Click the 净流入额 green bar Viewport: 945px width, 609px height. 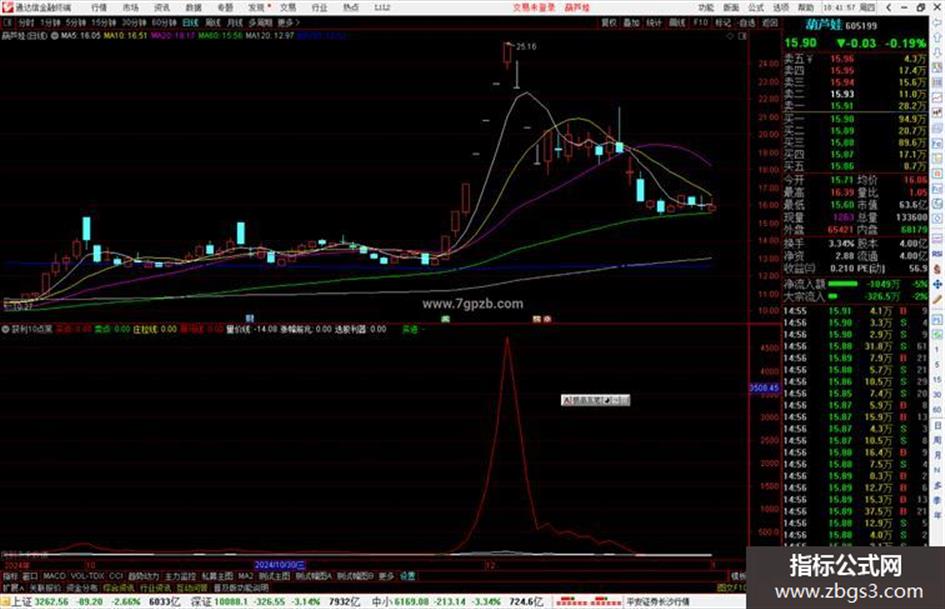(843, 283)
